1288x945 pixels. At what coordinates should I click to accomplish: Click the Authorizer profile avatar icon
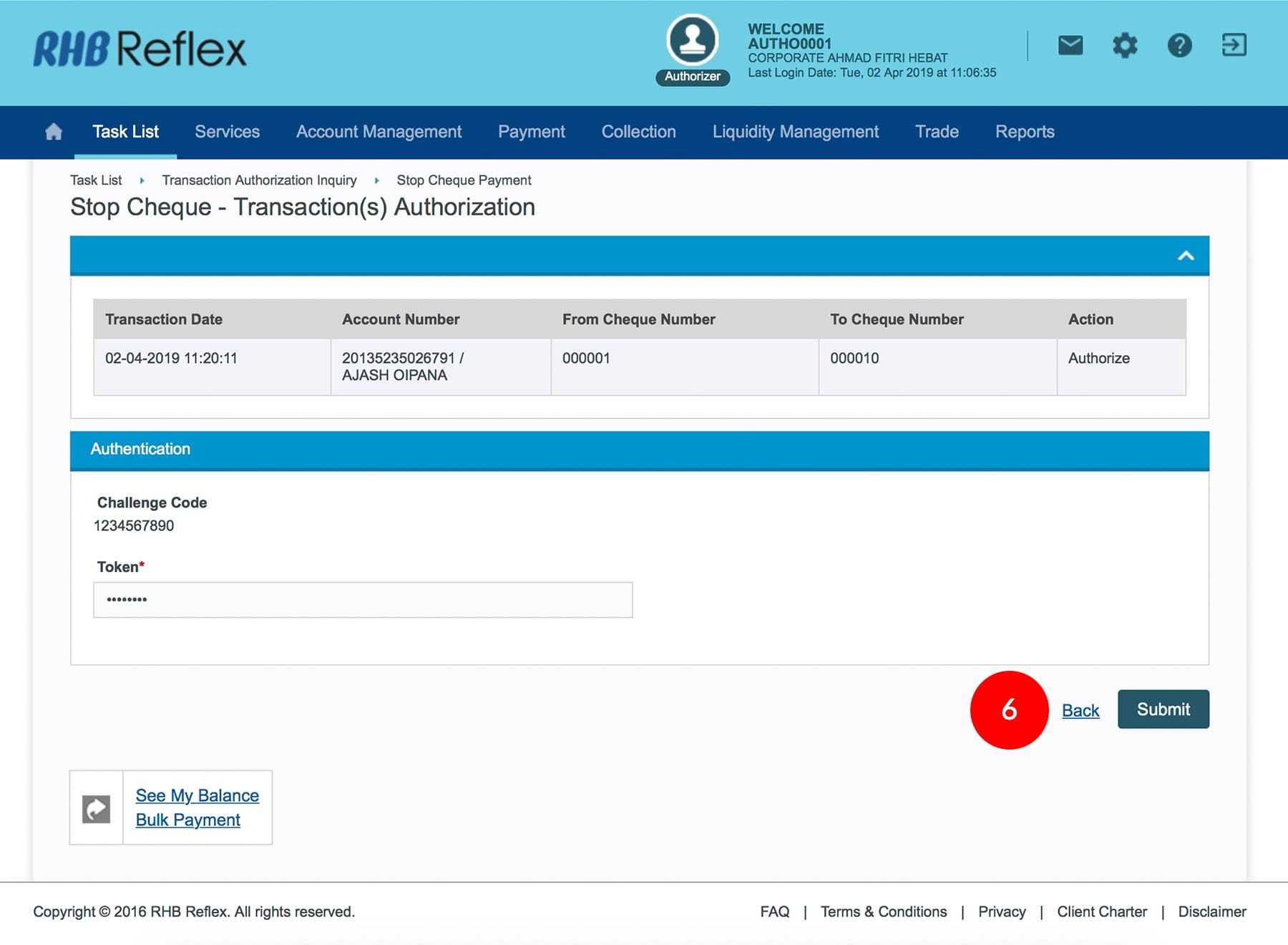(x=692, y=40)
